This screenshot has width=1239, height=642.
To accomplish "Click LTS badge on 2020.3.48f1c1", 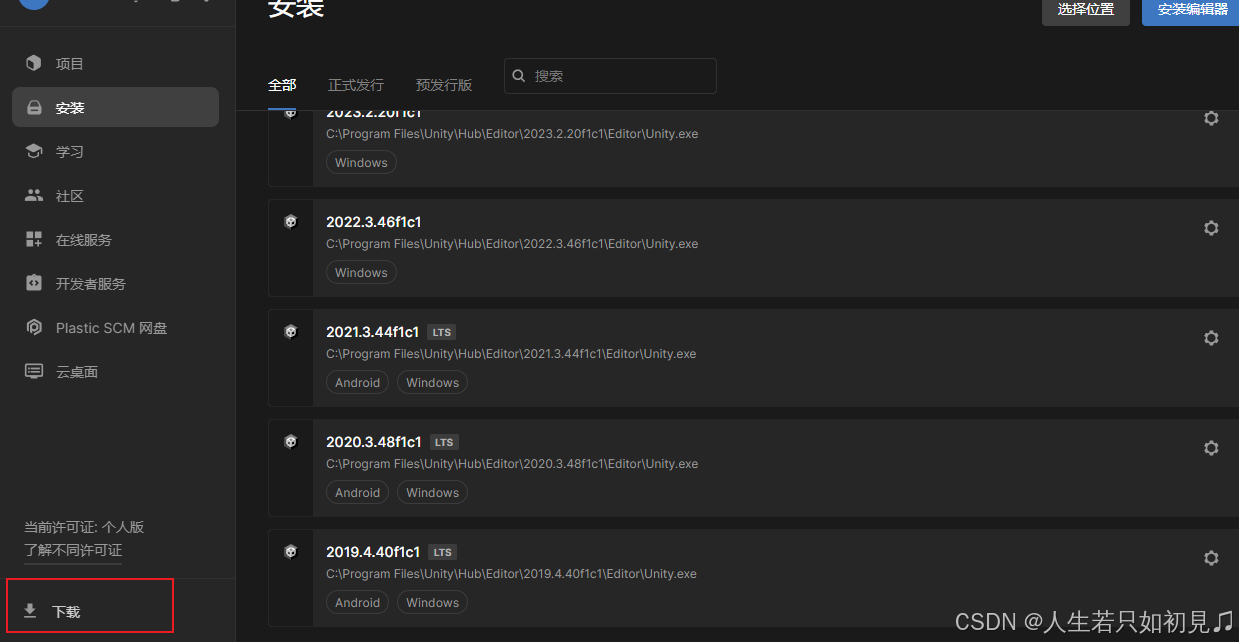I will tap(444, 442).
